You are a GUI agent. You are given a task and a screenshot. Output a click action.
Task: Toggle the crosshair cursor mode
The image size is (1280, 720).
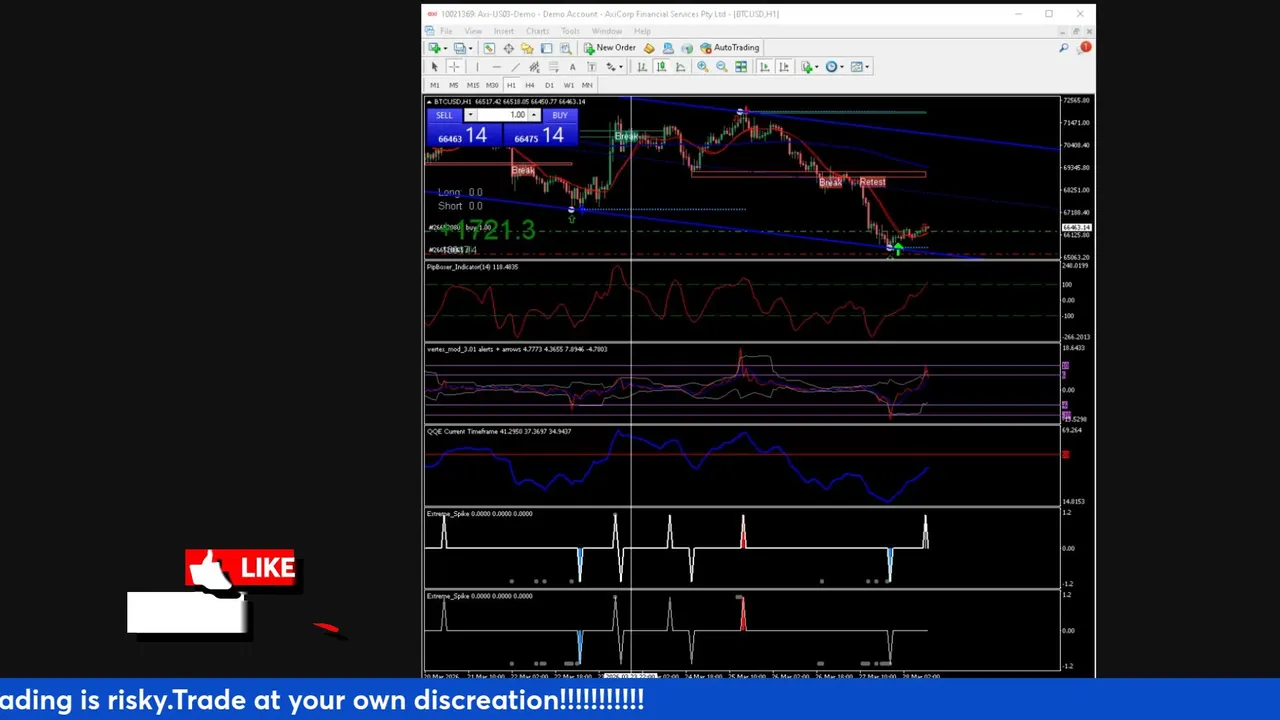pyautogui.click(x=454, y=67)
